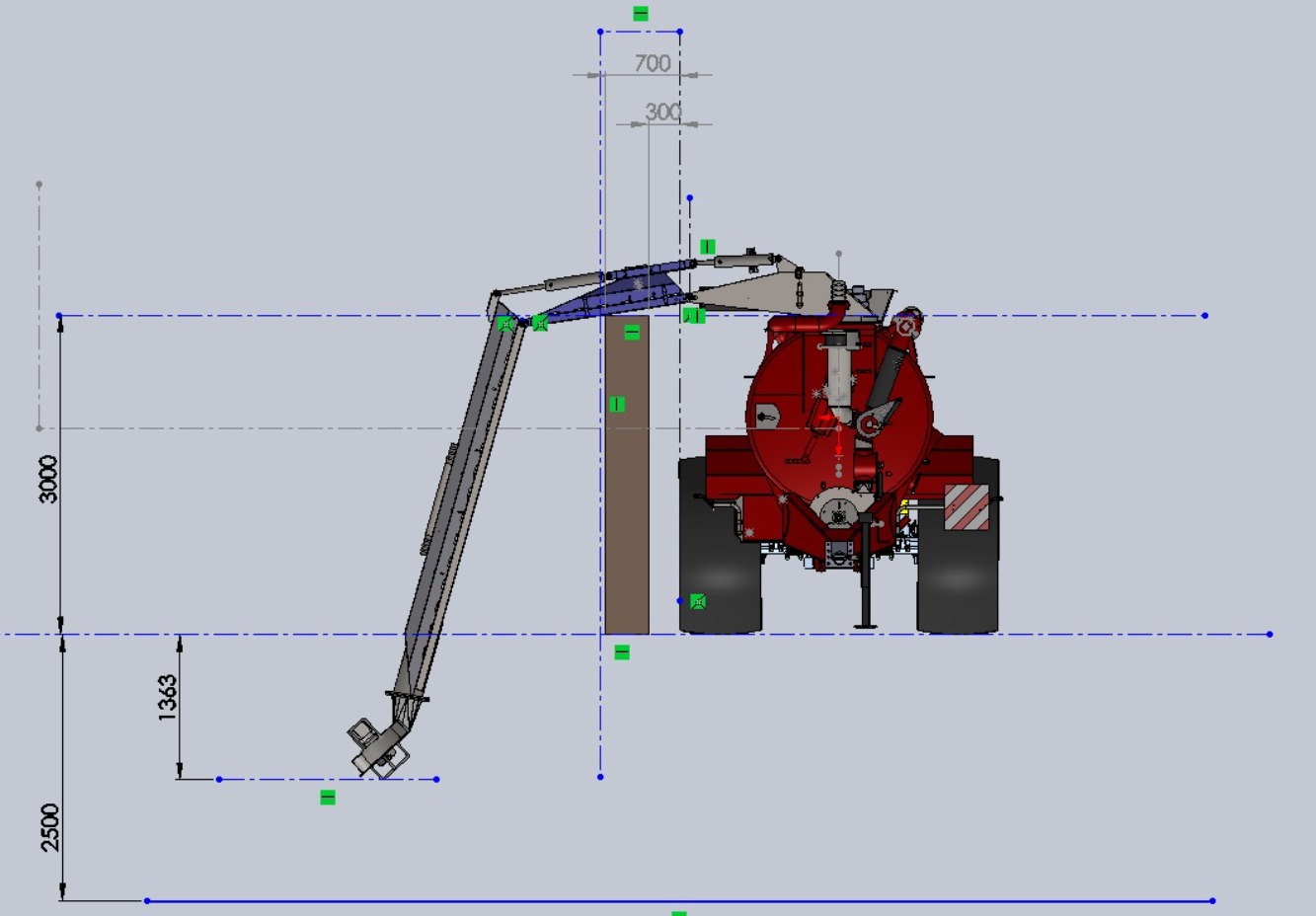Select the leftmost coincident icon at the boom elbow

(505, 323)
